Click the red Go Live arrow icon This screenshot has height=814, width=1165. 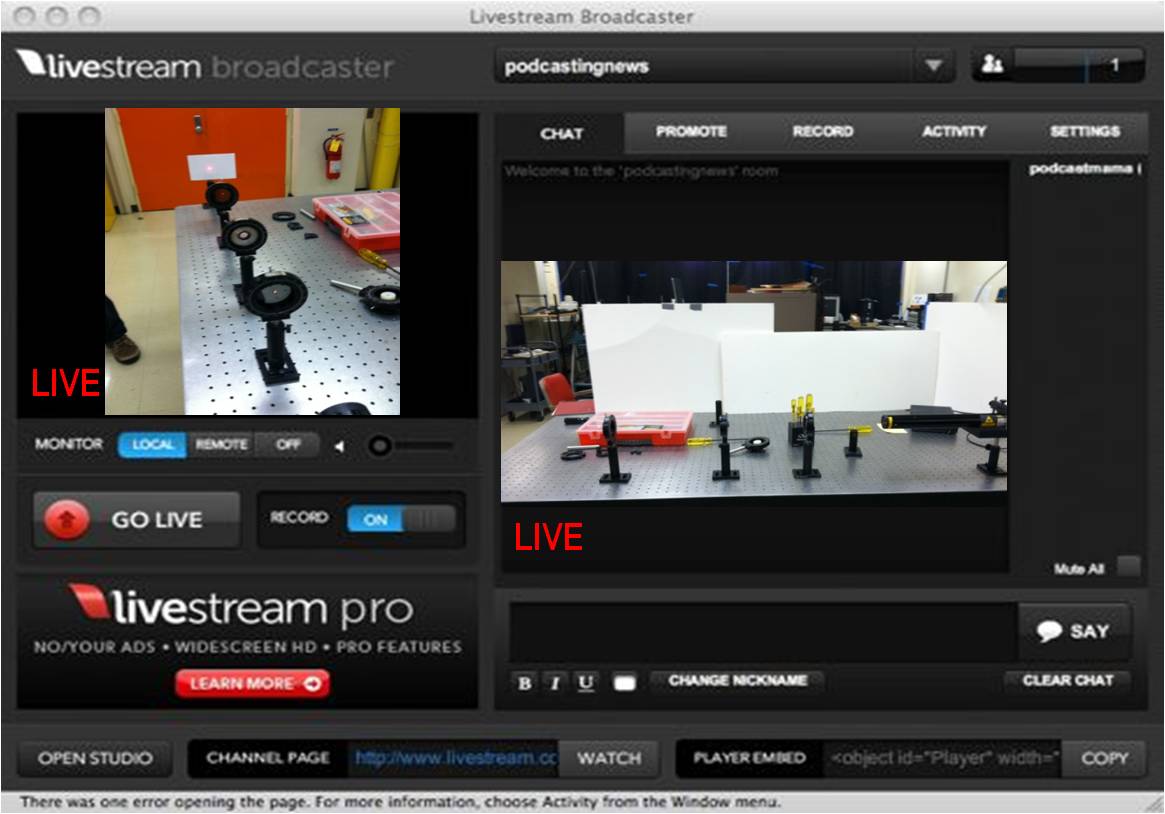67,519
